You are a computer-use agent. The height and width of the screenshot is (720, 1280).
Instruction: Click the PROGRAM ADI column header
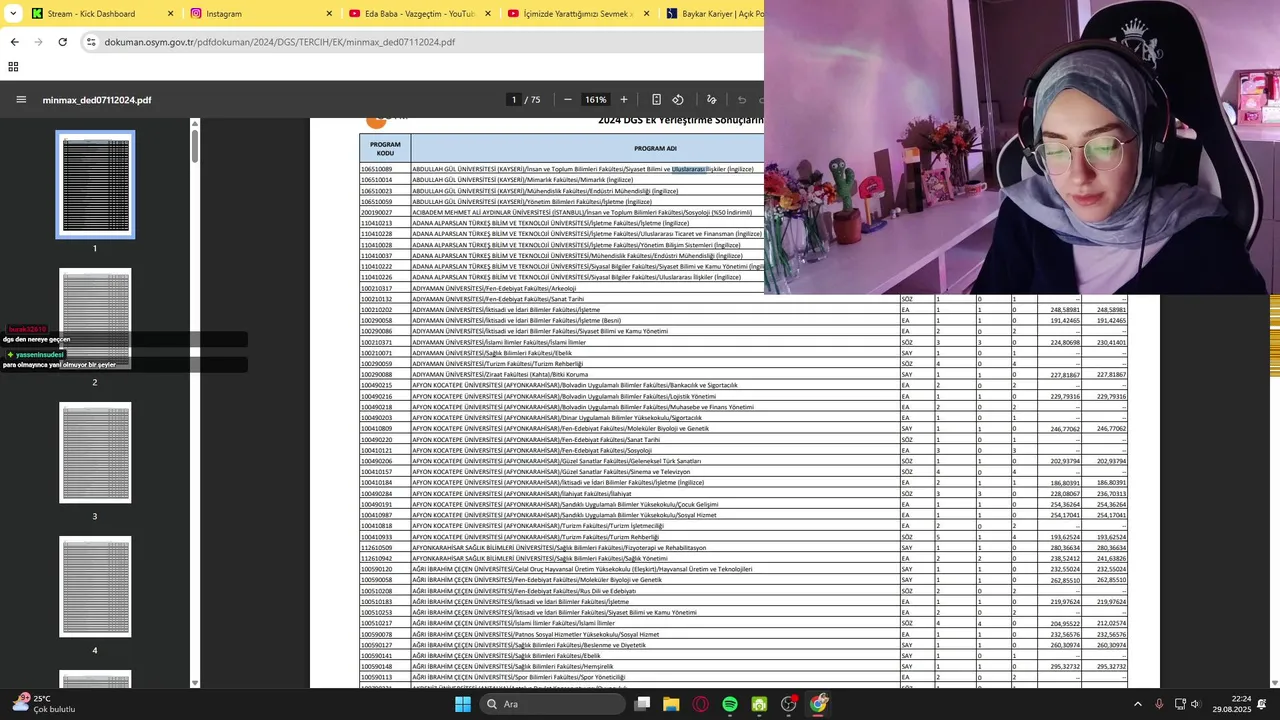point(656,148)
